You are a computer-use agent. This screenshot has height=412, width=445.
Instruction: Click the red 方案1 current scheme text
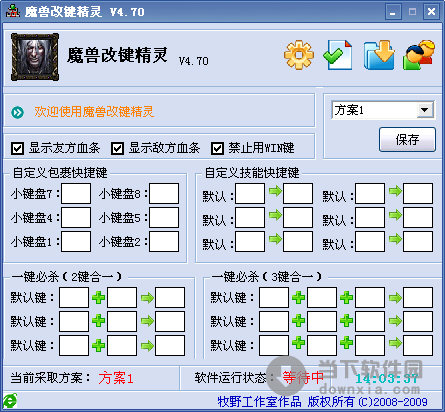(116, 378)
